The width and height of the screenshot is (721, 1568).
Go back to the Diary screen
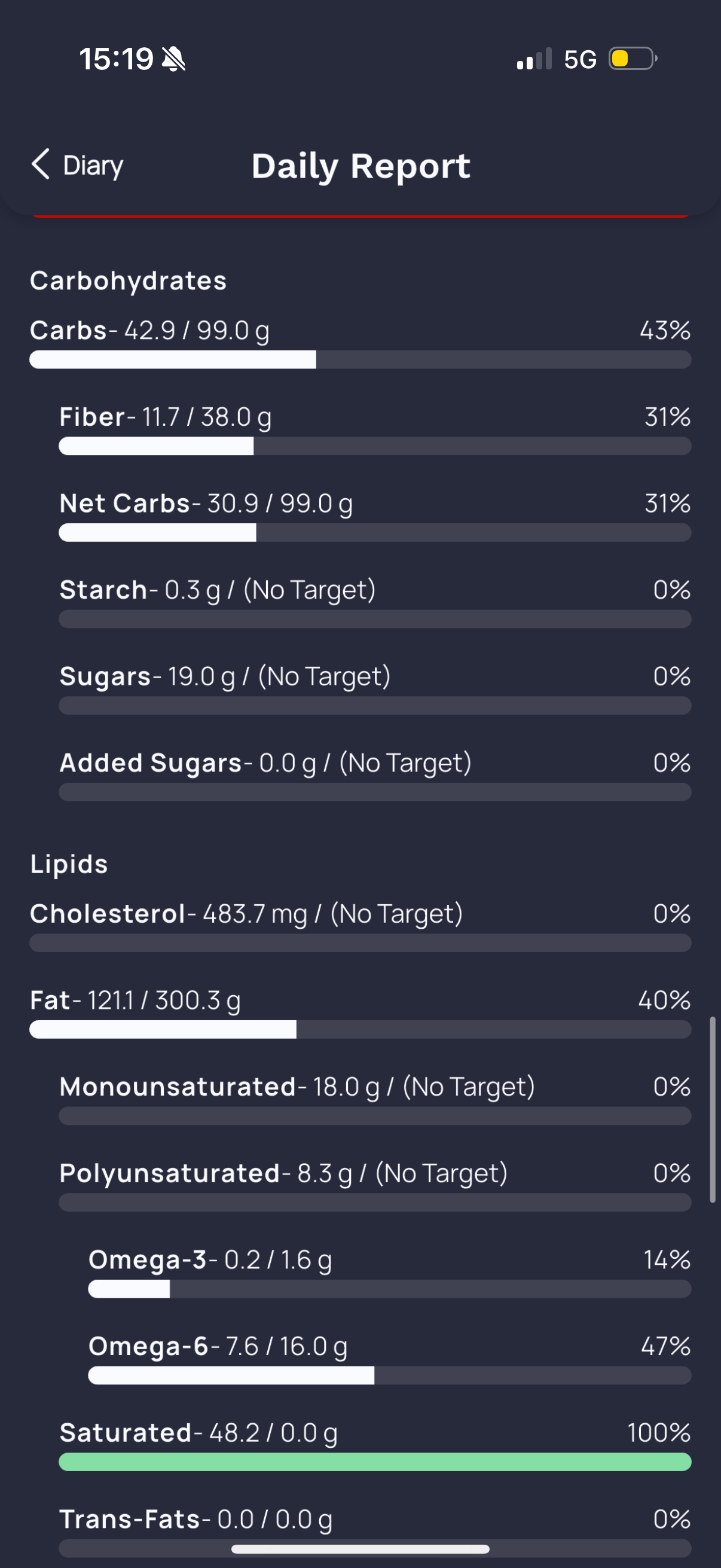coord(77,165)
